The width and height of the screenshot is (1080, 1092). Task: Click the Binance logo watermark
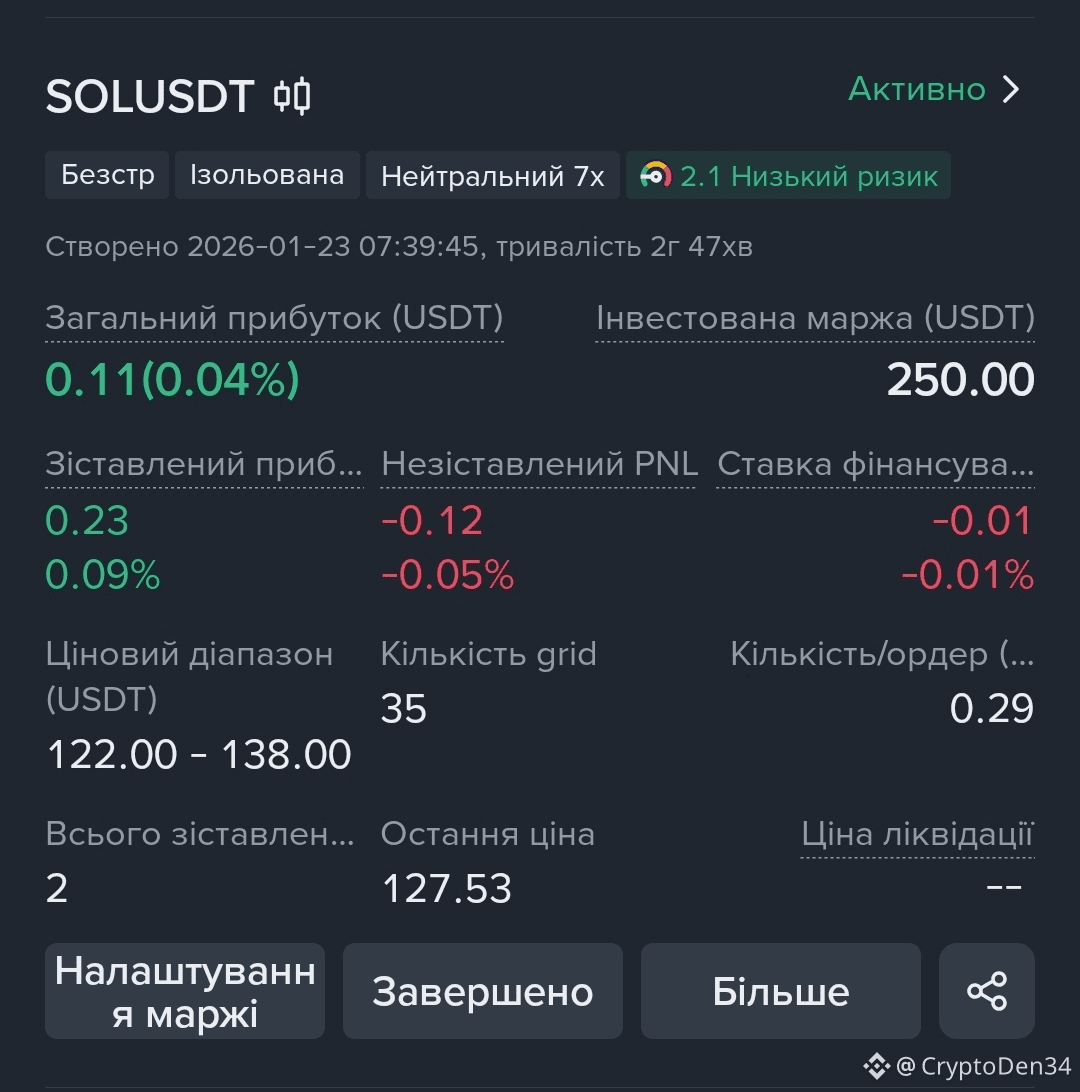point(876,1066)
